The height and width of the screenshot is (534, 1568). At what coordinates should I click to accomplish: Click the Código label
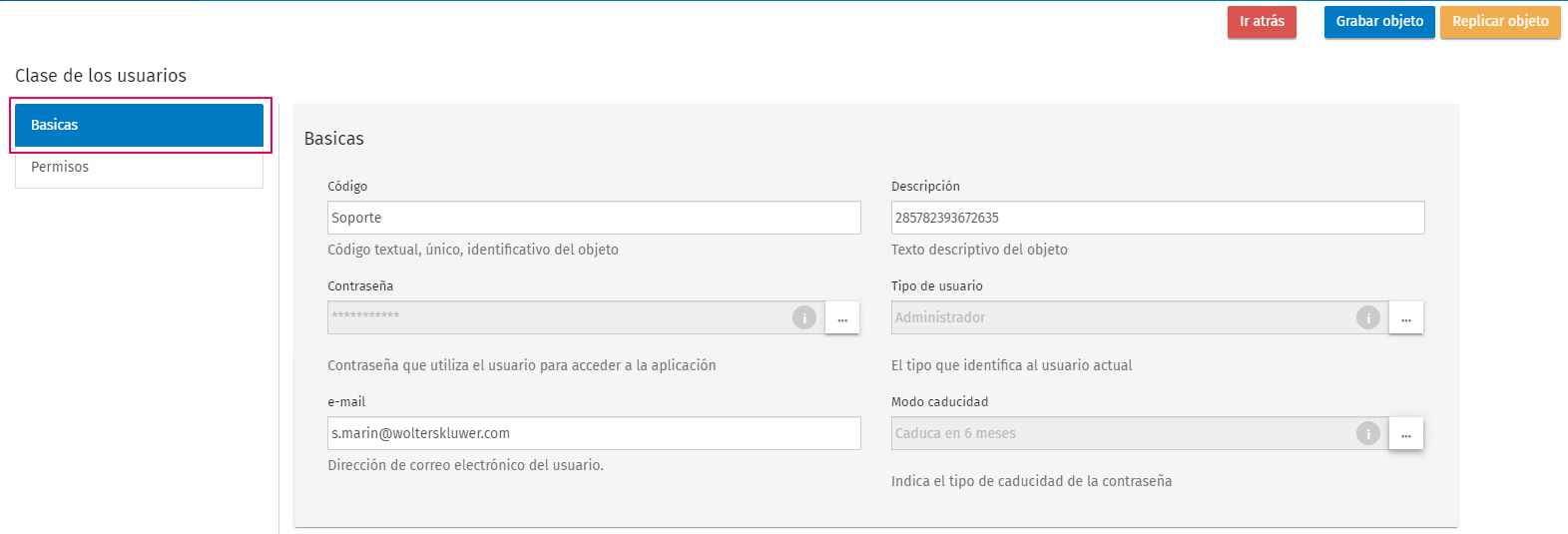(347, 187)
